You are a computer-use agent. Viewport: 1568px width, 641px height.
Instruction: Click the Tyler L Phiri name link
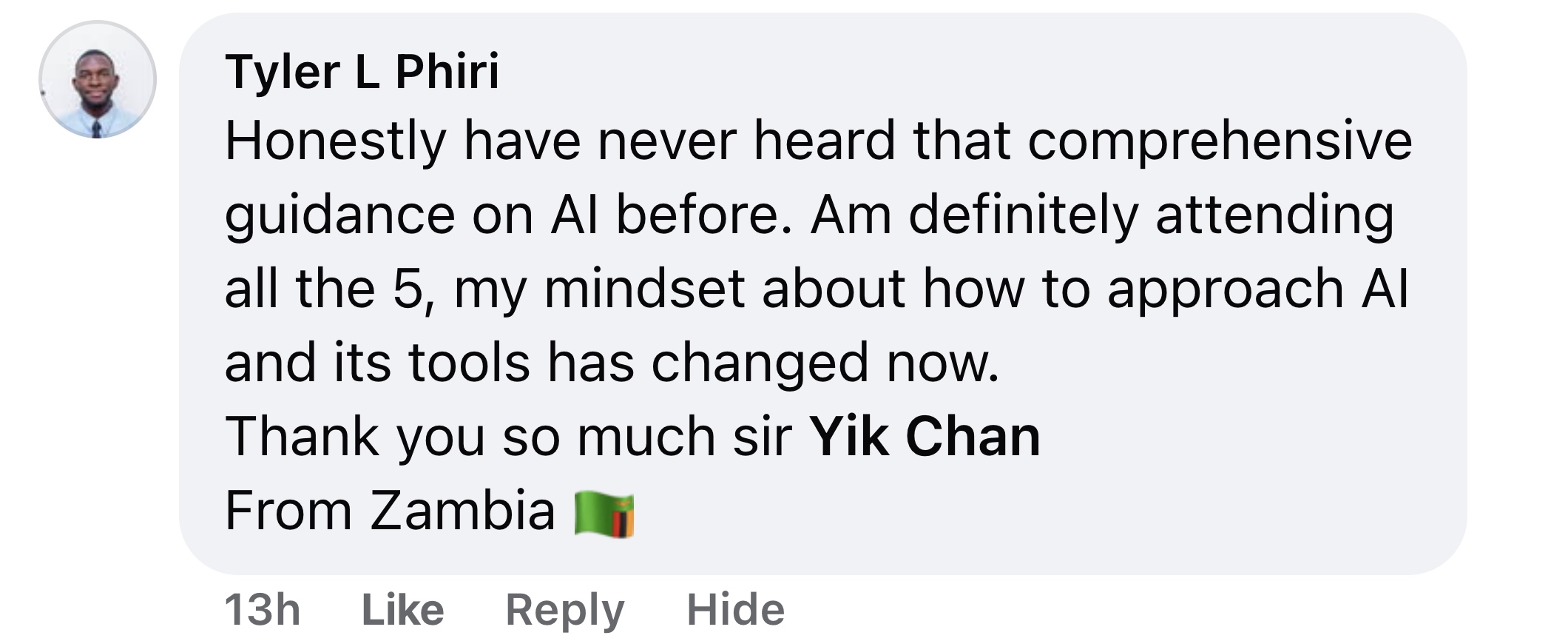(362, 72)
